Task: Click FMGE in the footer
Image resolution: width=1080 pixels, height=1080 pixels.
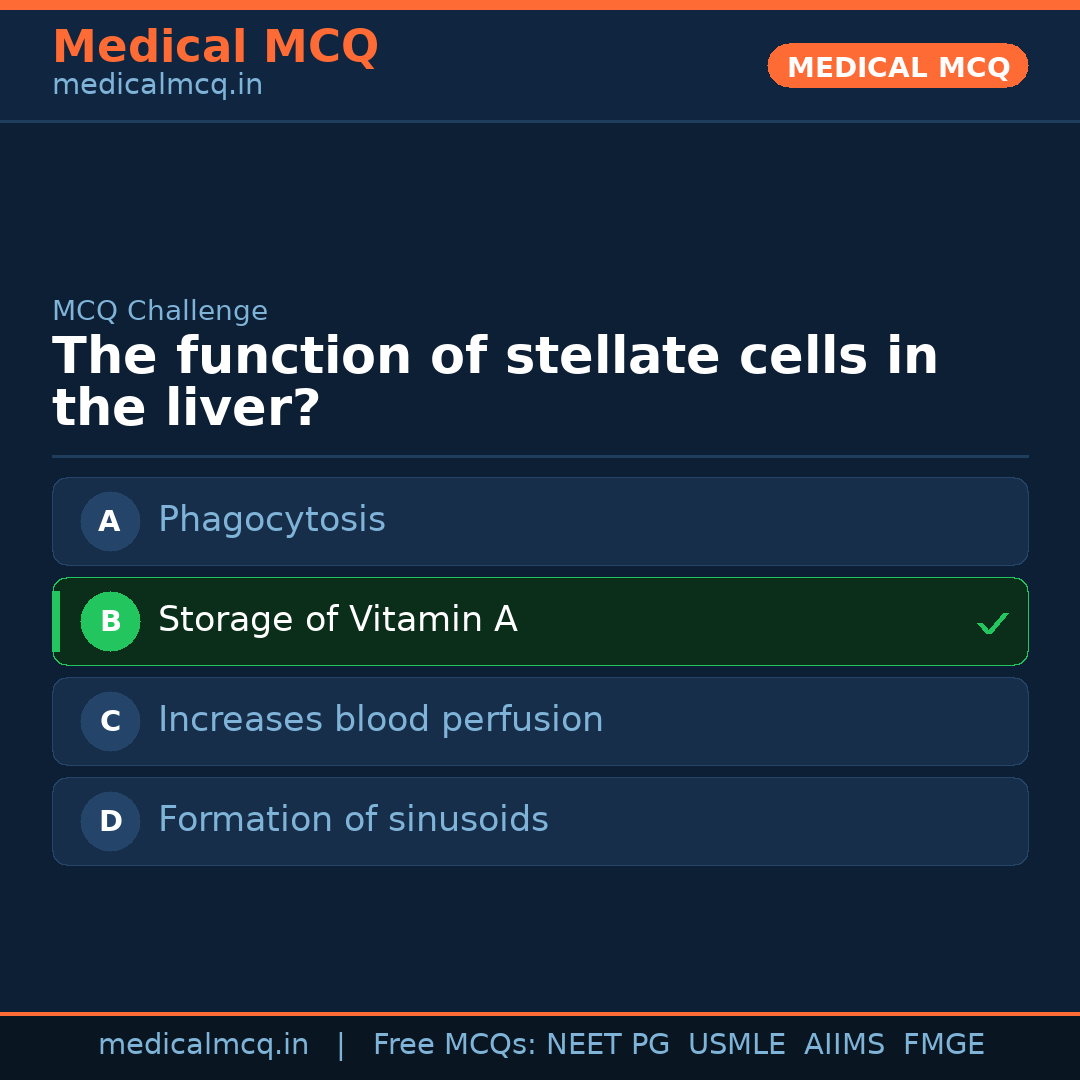Action: tap(943, 1045)
